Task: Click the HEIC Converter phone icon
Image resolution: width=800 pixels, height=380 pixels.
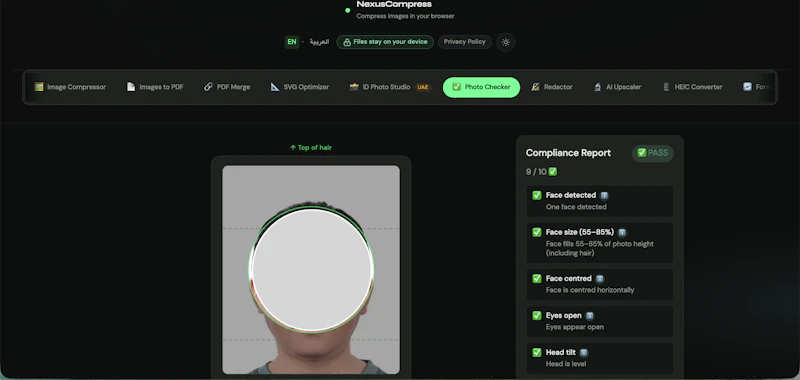Action: click(x=666, y=87)
